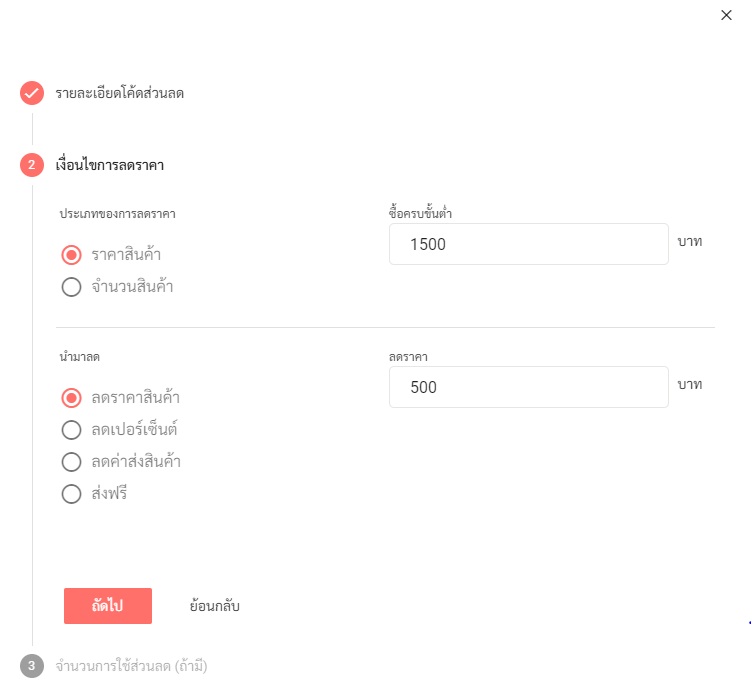Click the ลดราคา field showing 500
The height and width of the screenshot is (679, 751).
coord(528,387)
